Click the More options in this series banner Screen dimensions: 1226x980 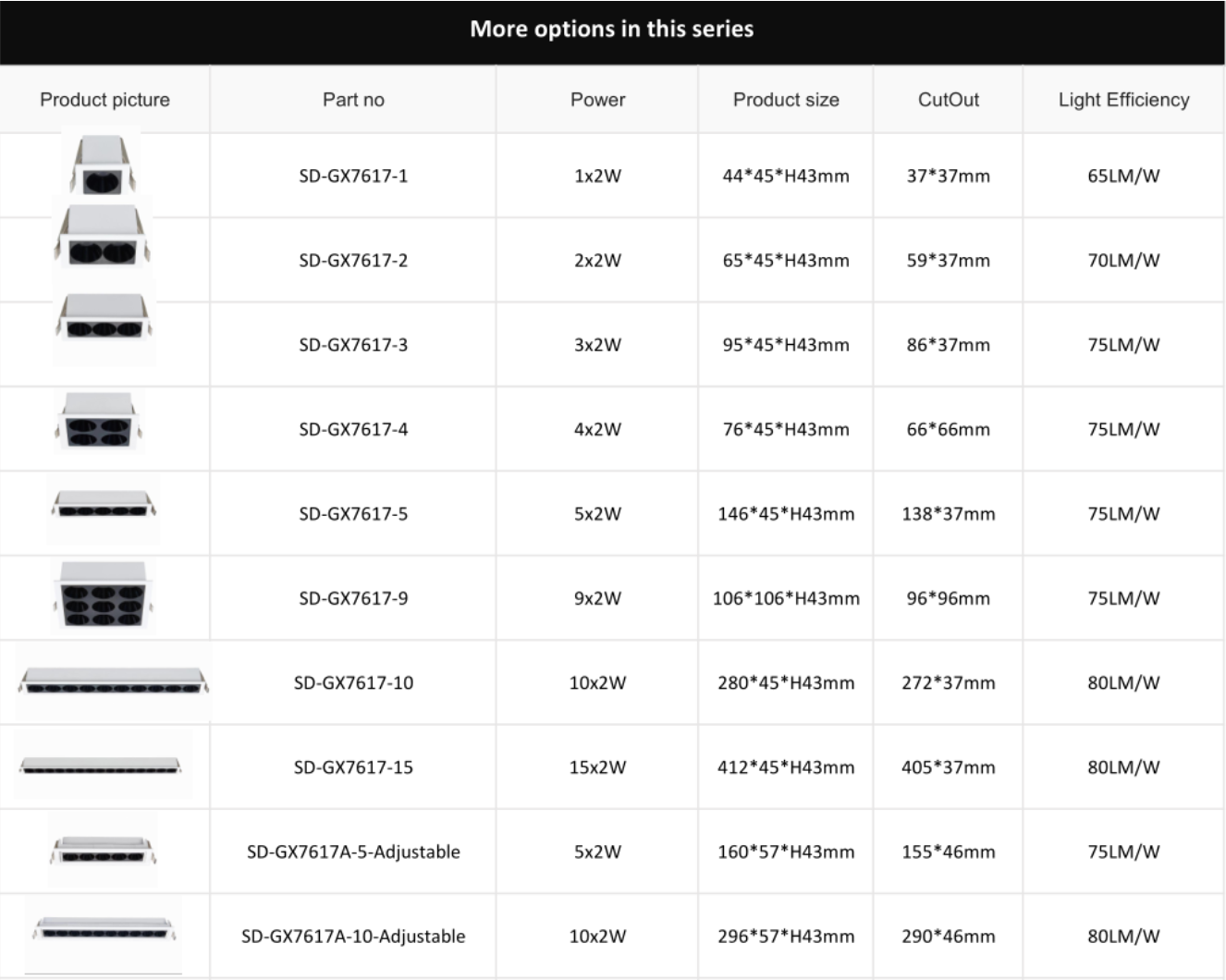(x=612, y=31)
